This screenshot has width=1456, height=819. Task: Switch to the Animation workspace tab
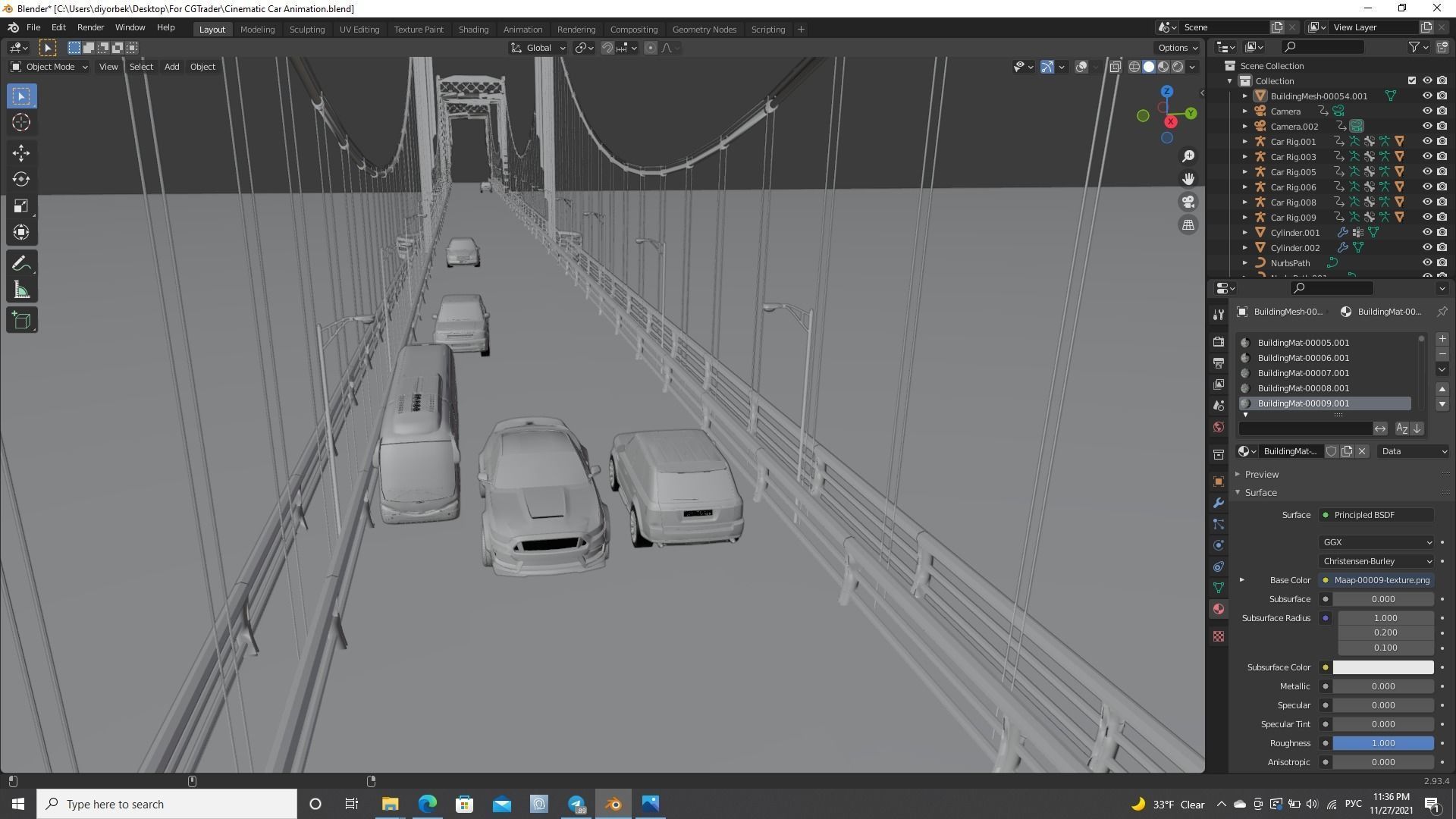(522, 30)
